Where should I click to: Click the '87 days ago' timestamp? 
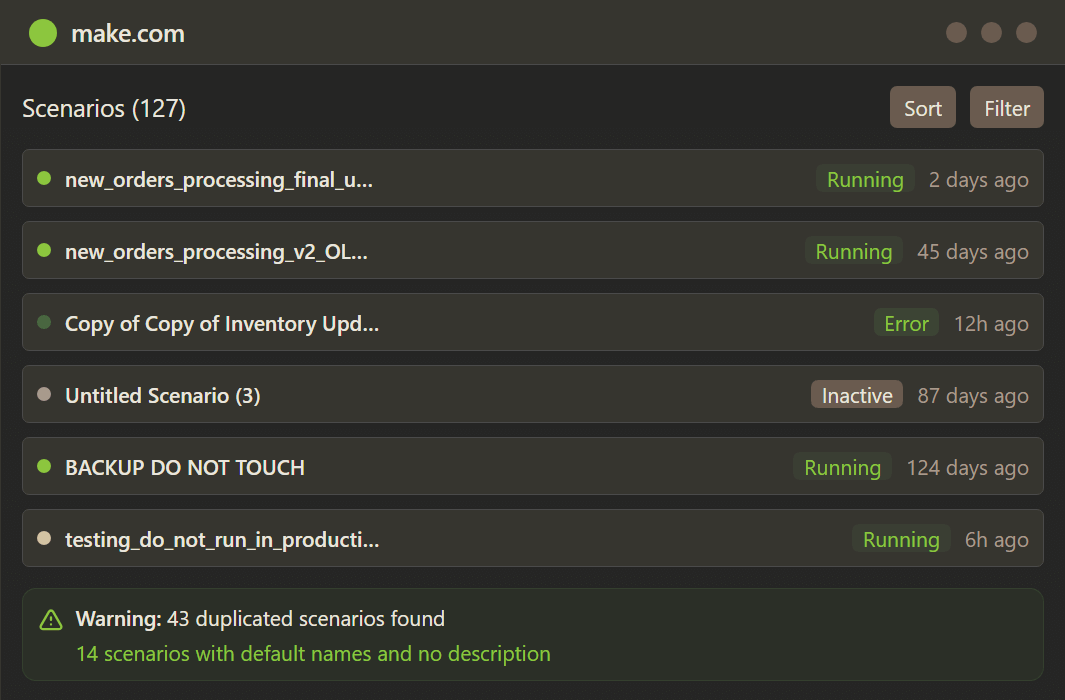(x=973, y=396)
